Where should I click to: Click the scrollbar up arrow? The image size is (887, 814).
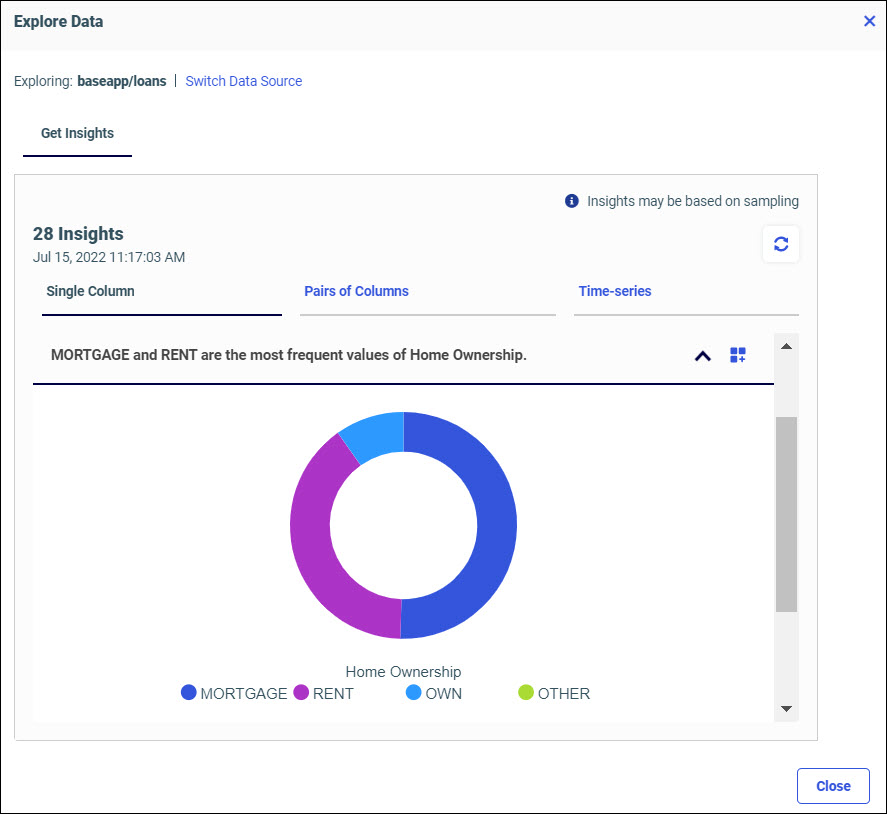click(786, 347)
